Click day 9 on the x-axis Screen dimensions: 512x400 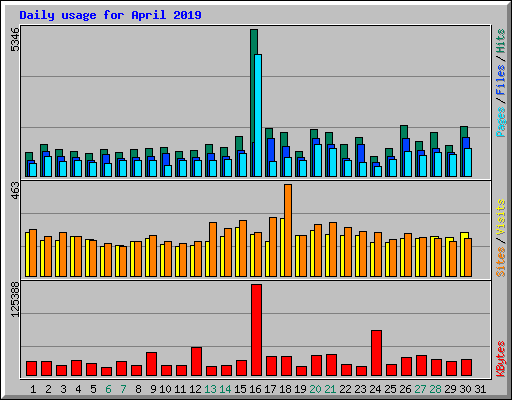[153, 389]
